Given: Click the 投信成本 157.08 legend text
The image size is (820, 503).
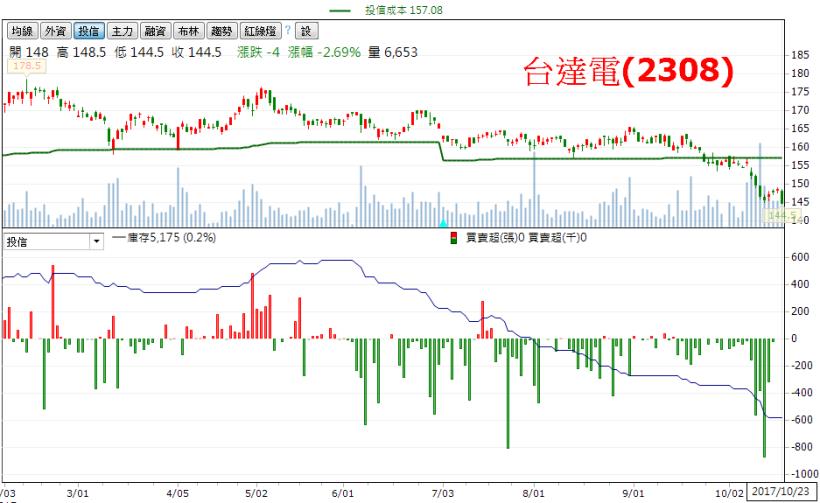Looking at the screenshot, I should point(404,10).
